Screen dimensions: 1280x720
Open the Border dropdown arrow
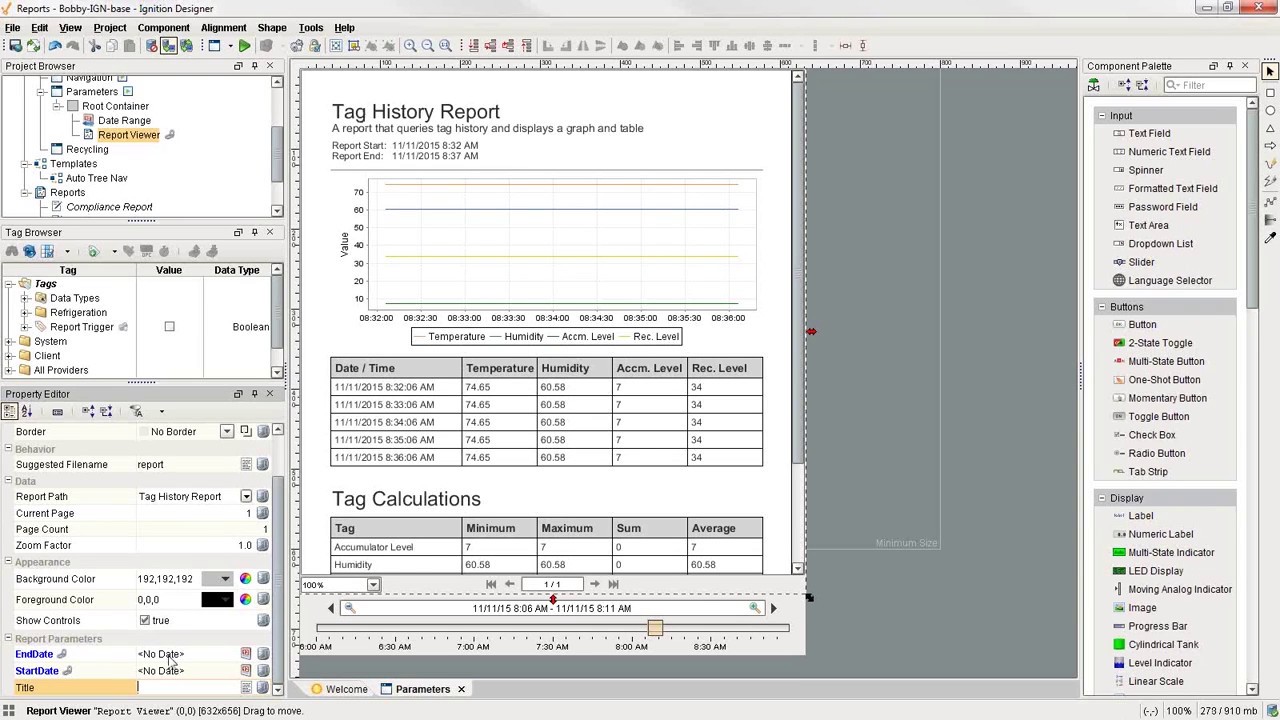pos(227,432)
